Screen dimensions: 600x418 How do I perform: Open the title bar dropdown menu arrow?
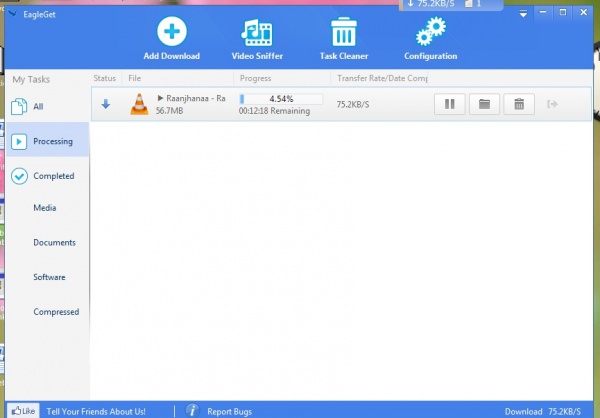523,14
